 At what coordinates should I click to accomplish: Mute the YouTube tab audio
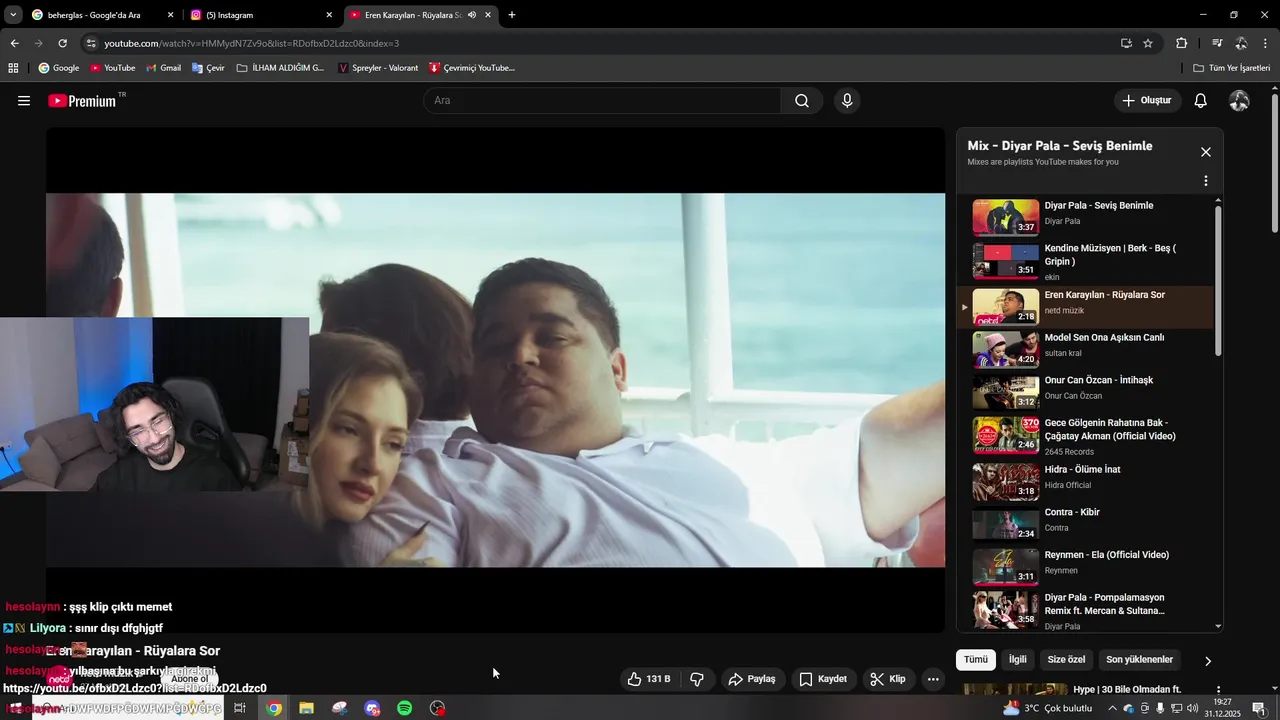[x=472, y=15]
